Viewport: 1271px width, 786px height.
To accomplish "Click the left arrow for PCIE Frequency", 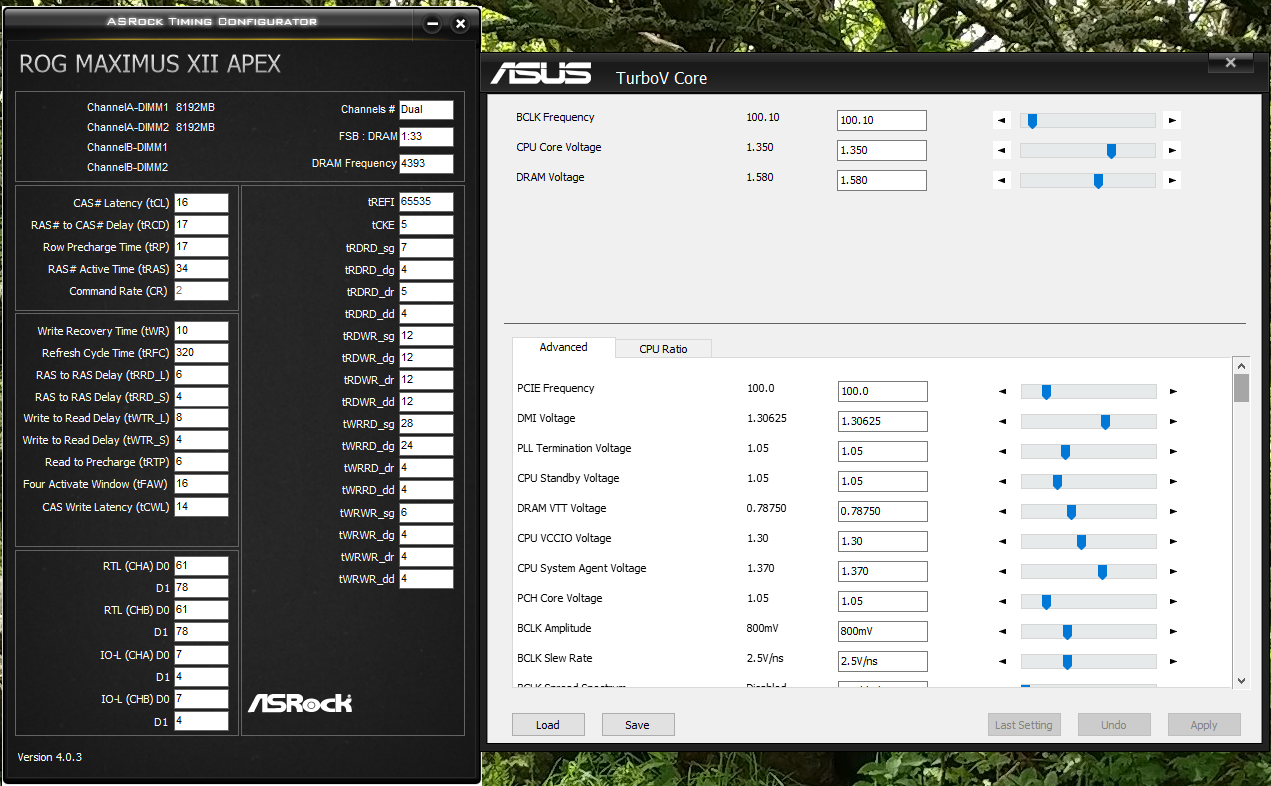I will click(x=1002, y=392).
